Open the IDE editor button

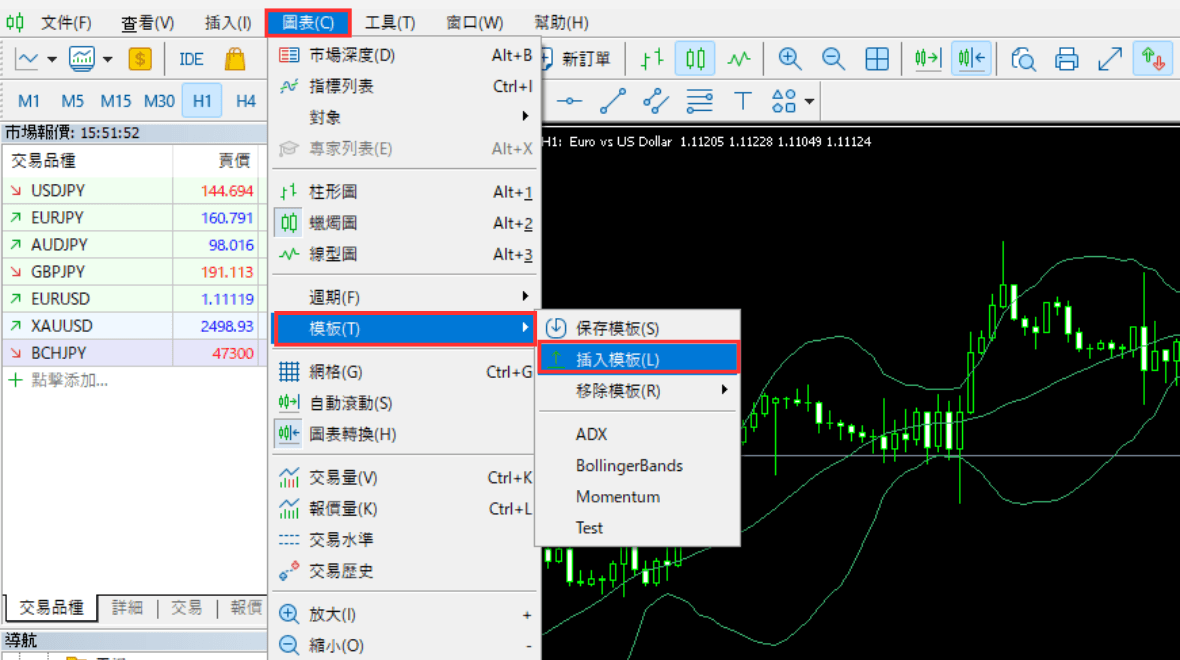pos(191,59)
